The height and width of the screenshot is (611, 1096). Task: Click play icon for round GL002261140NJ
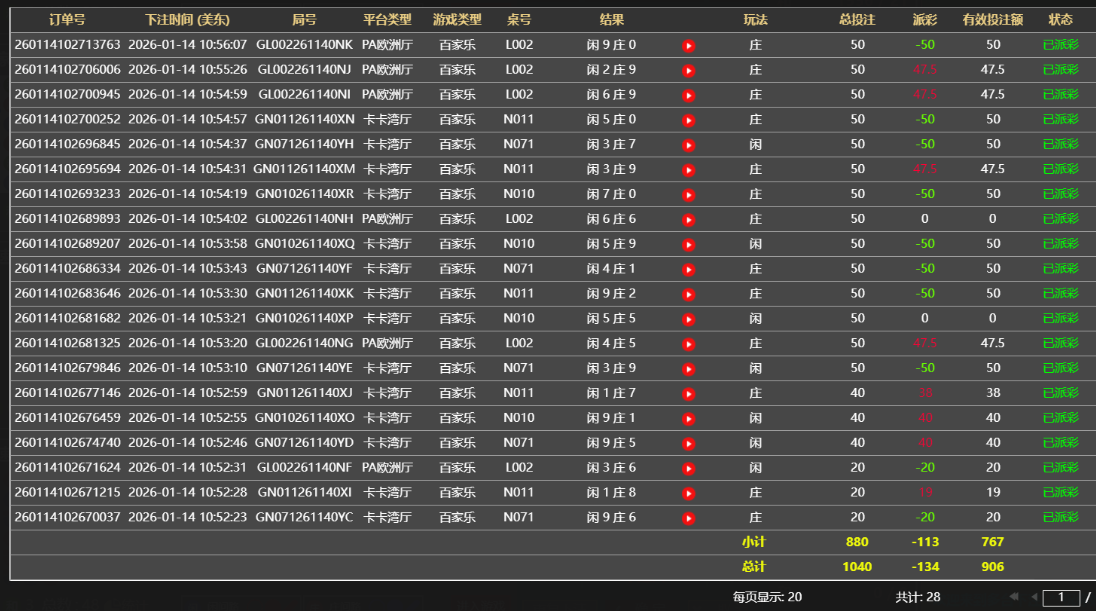(x=688, y=70)
